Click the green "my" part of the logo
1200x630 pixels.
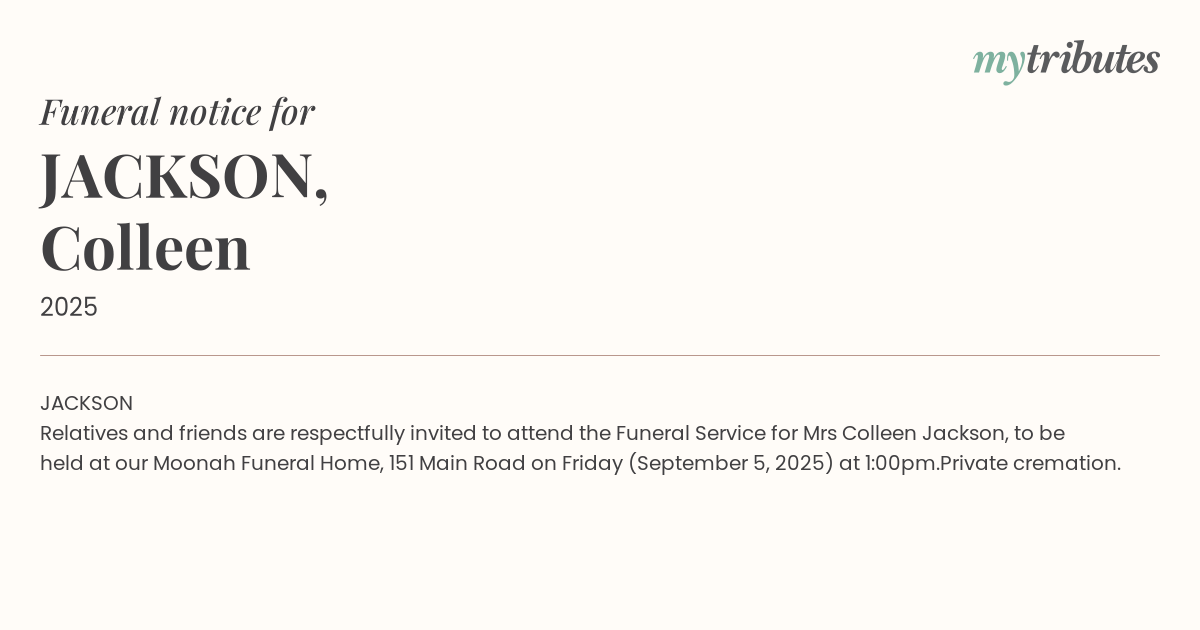pos(998,62)
